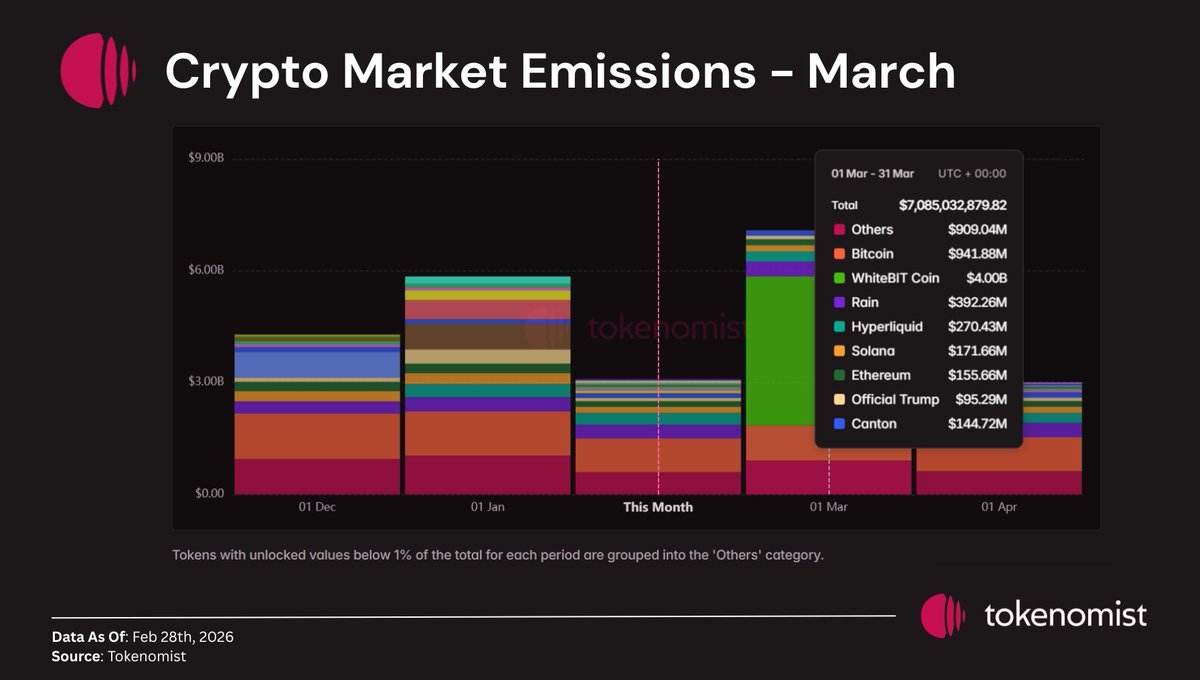Click the Tokenomist logo icon beside the title
This screenshot has width=1200, height=680.
(97, 70)
